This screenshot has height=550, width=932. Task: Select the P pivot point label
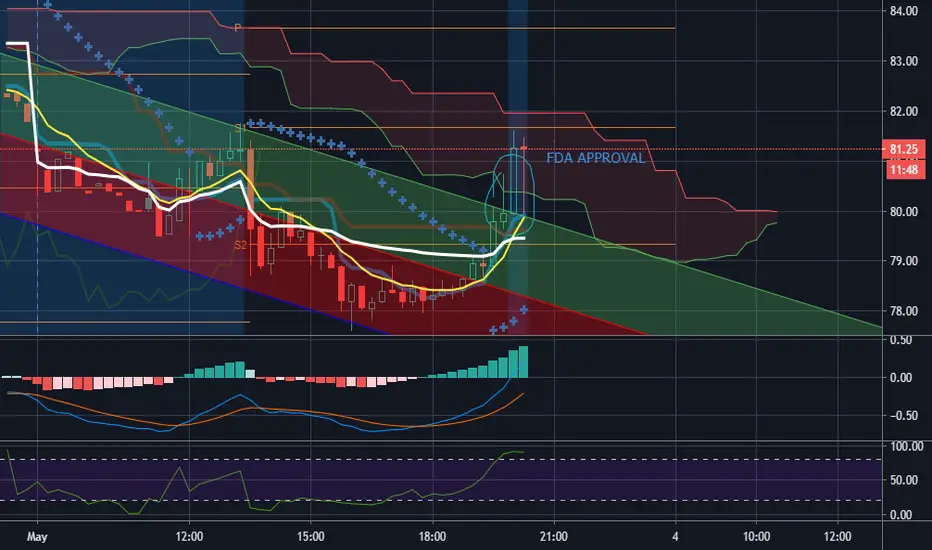pyautogui.click(x=237, y=28)
